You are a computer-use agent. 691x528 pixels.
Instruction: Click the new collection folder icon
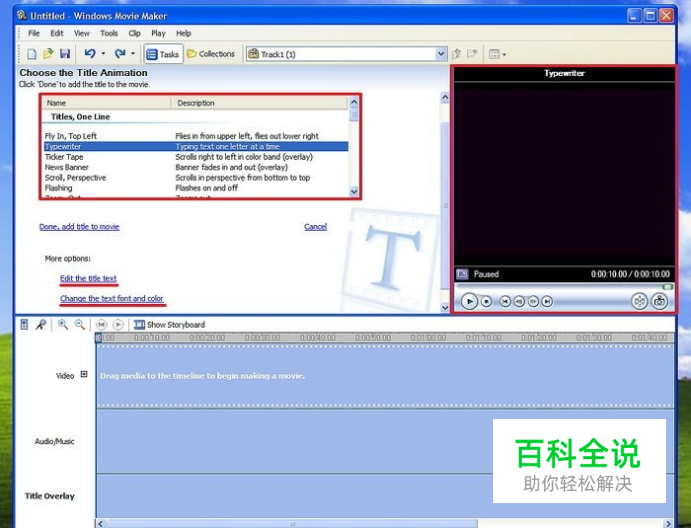click(472, 54)
